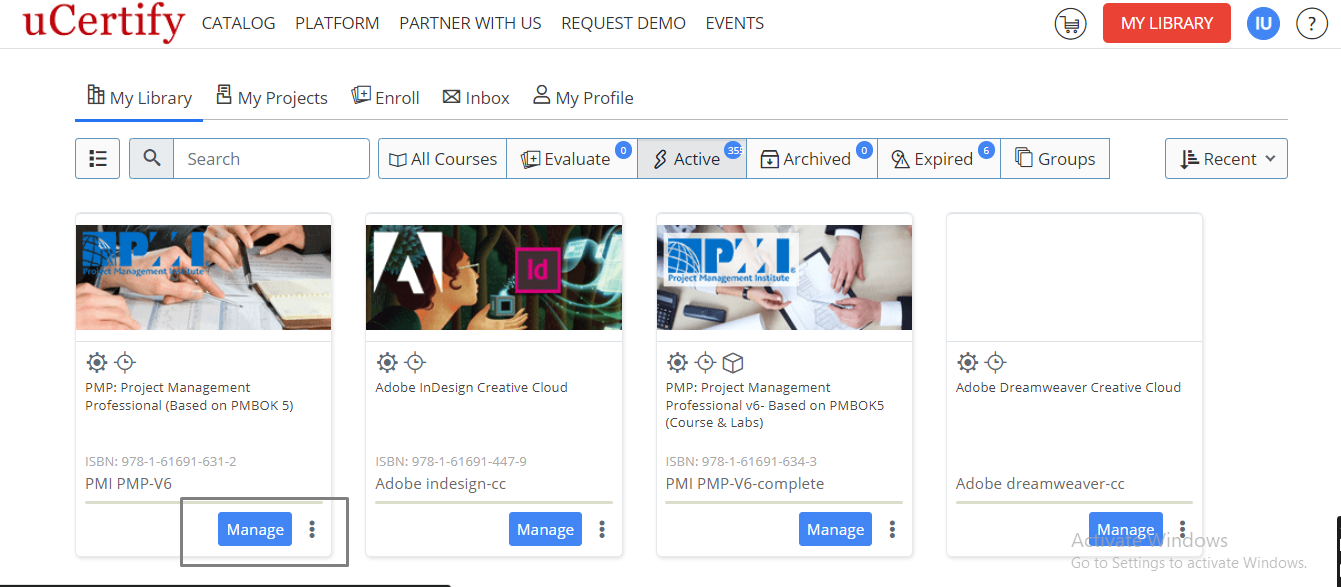1341x587 pixels.
Task: Click the red MY LIBRARY button
Action: click(x=1166, y=23)
